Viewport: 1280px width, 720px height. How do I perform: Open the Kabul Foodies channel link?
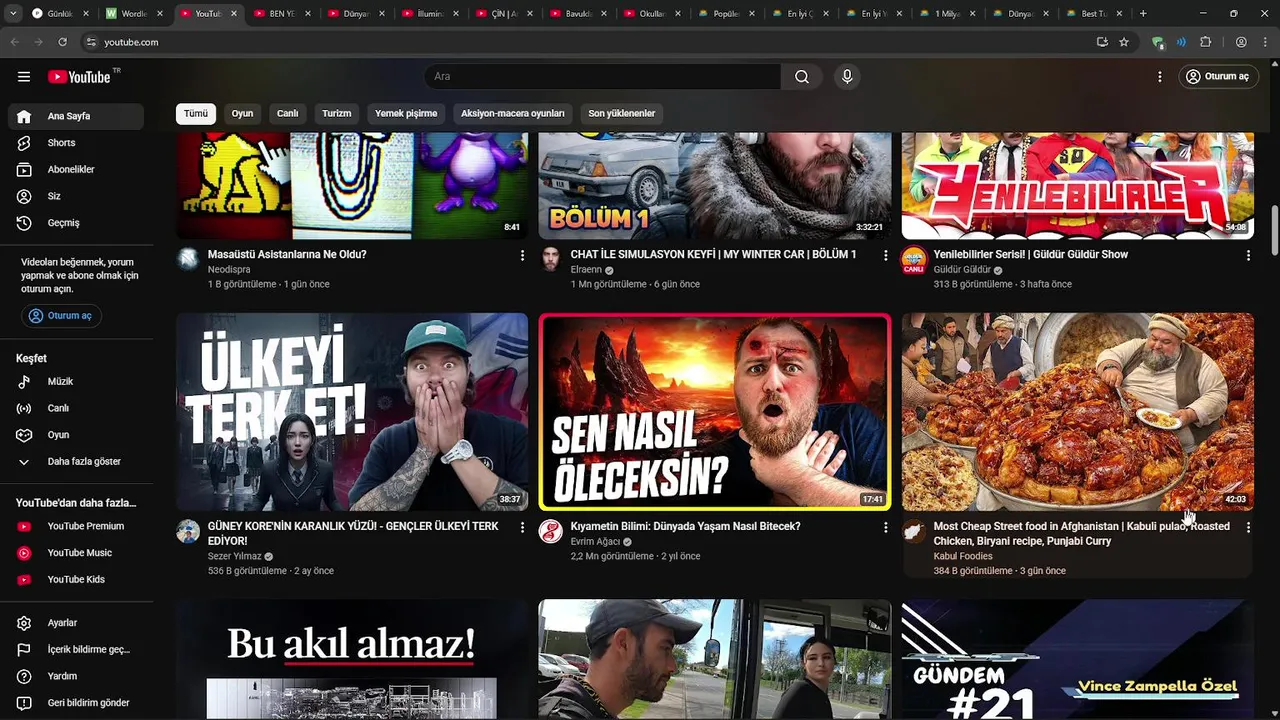[963, 556]
